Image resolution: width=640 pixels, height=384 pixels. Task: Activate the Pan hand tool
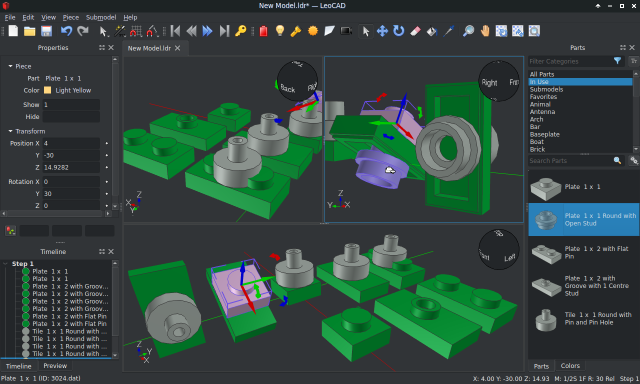(485, 31)
